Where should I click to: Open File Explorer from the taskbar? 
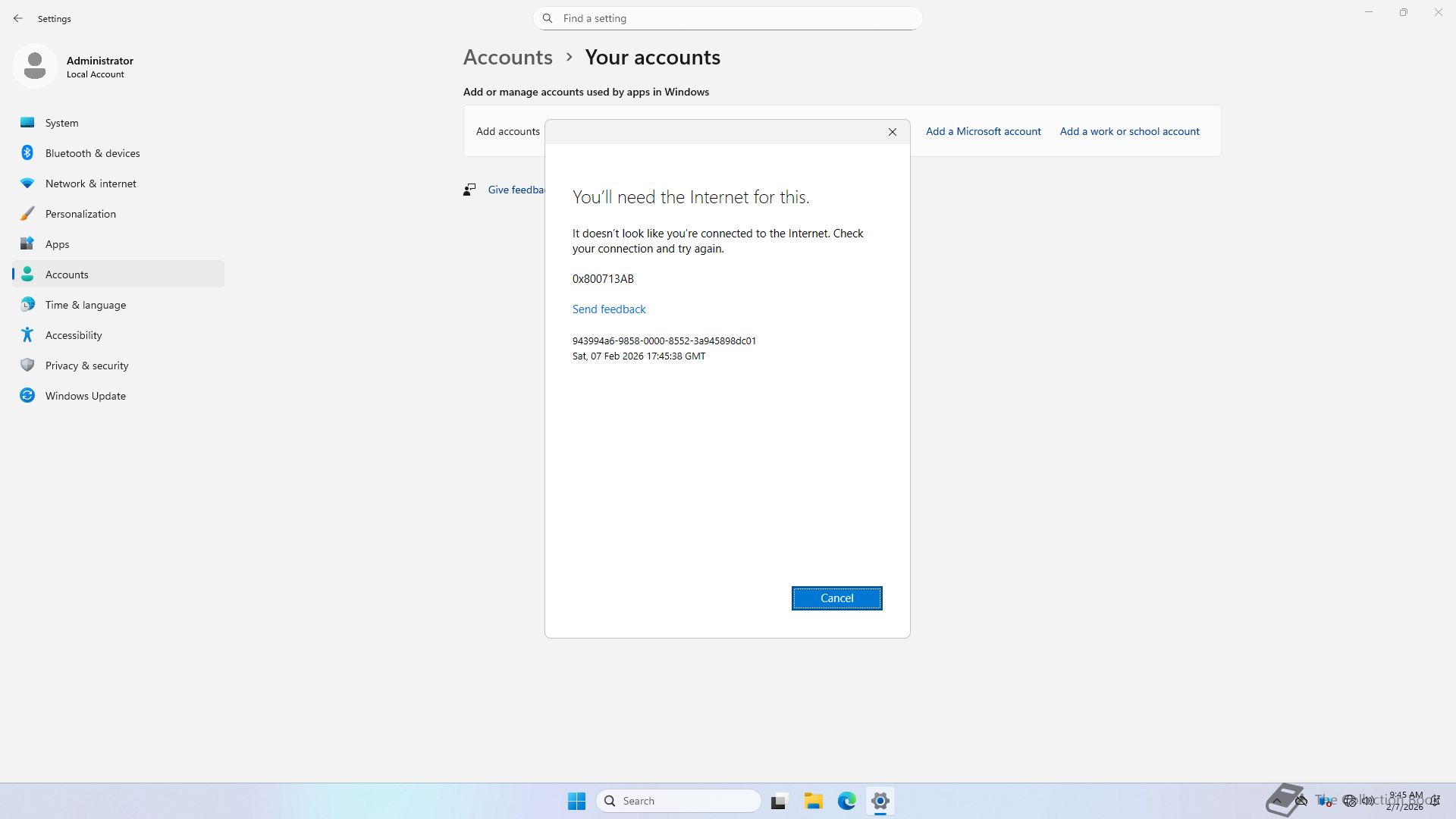point(813,801)
